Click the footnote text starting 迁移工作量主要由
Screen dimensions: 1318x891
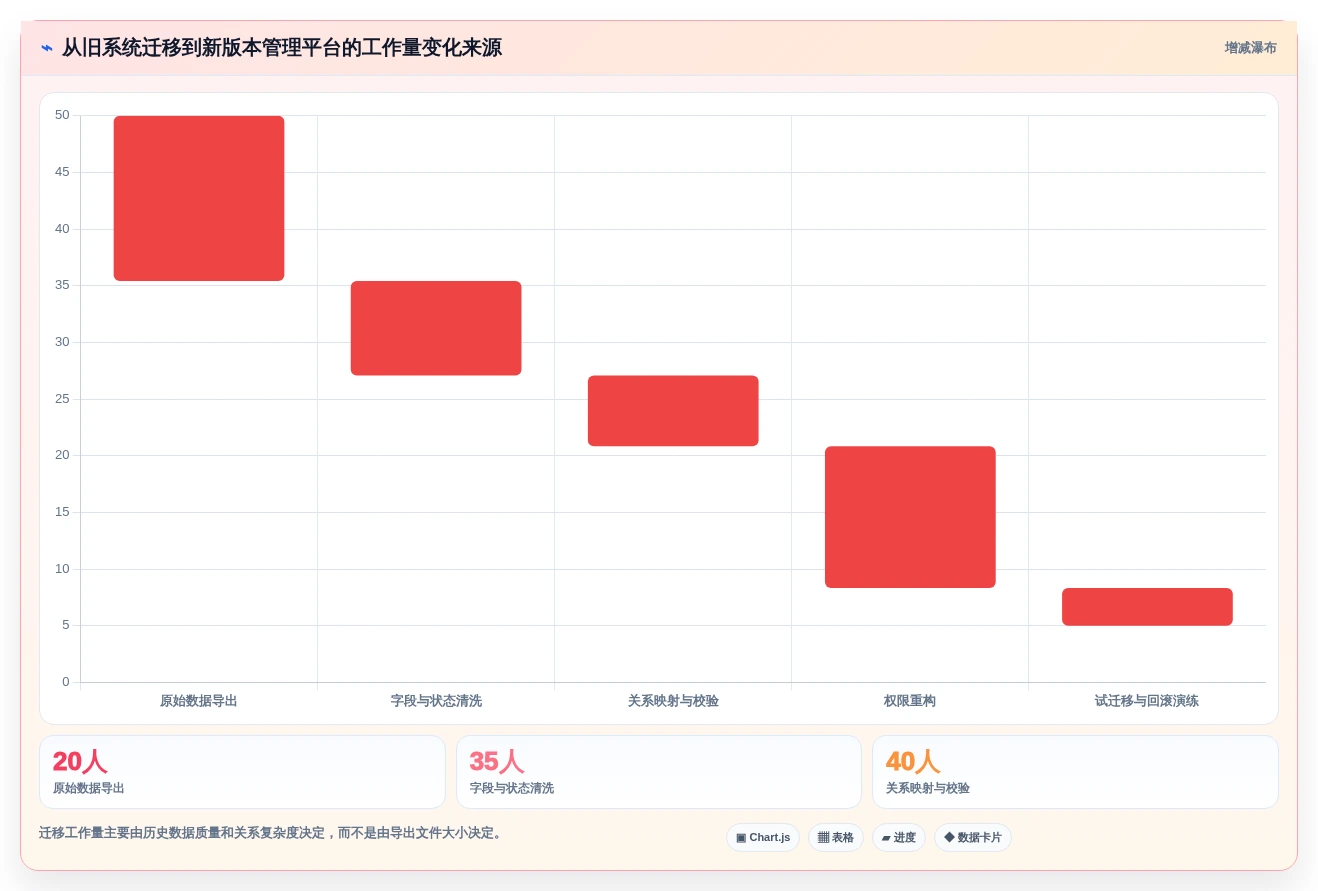[271, 833]
